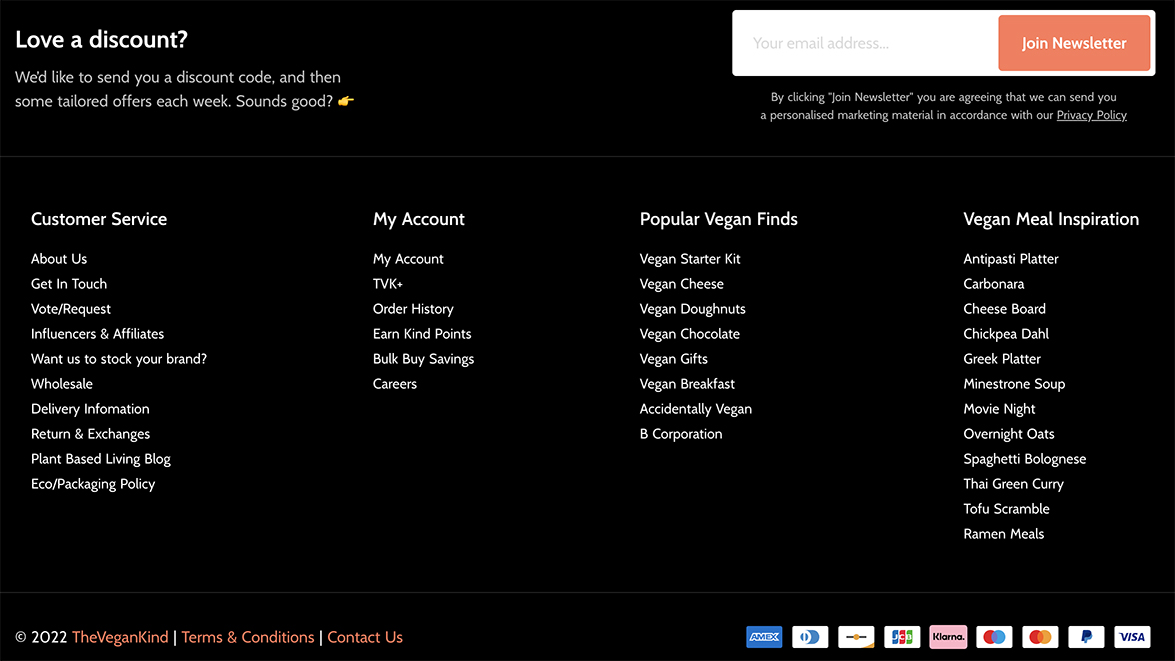Click the Maestro payment icon
Screen dimensions: 1175x661
click(x=994, y=637)
